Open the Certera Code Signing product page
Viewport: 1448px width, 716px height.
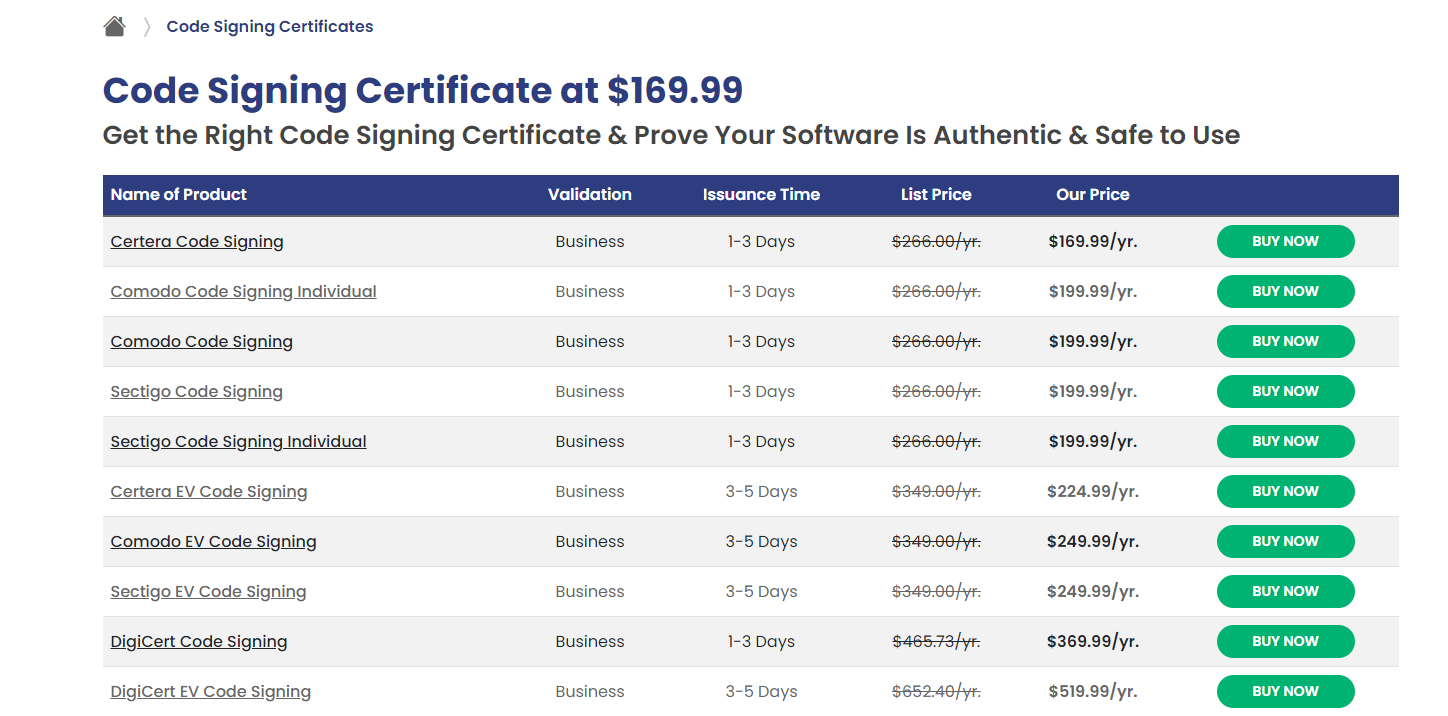(196, 241)
